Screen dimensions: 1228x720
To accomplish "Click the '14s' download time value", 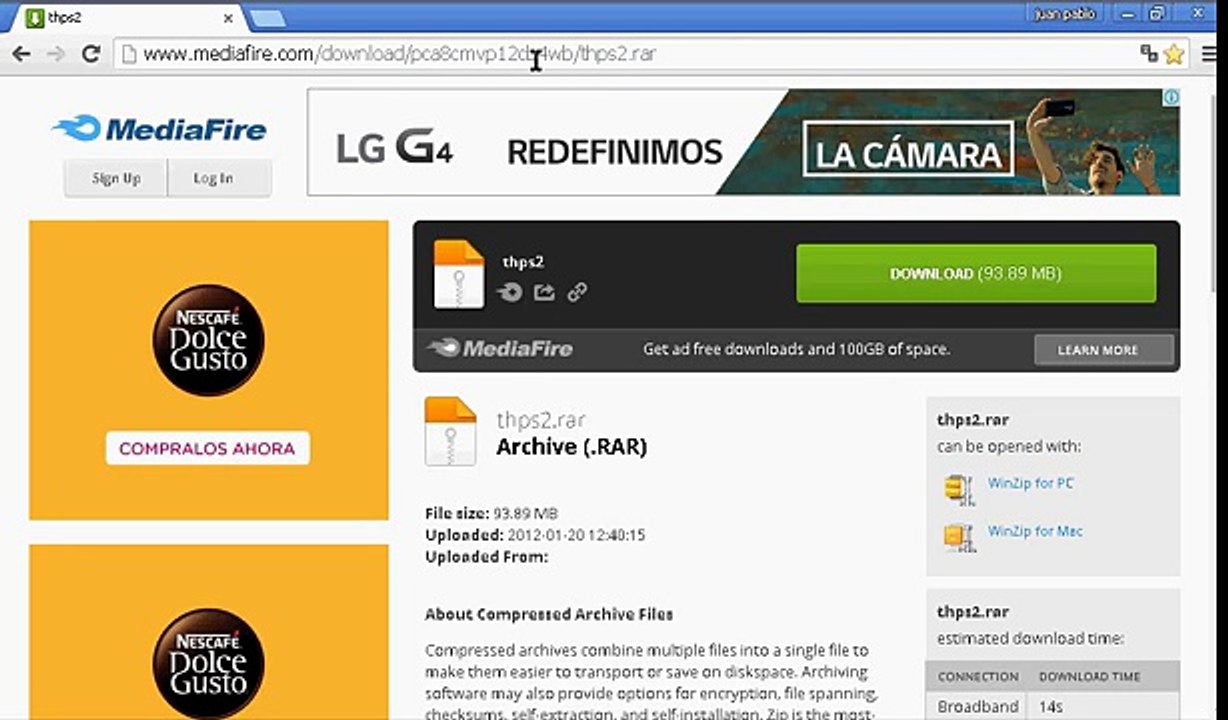I will coord(1050,706).
